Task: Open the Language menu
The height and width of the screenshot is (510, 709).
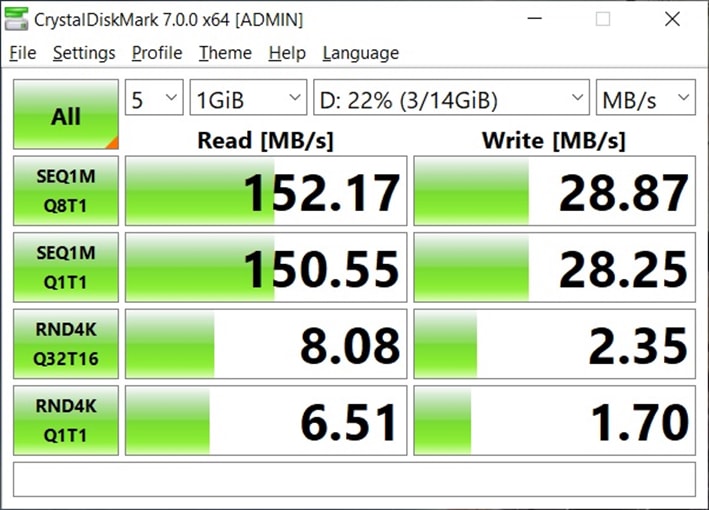Action: point(360,53)
